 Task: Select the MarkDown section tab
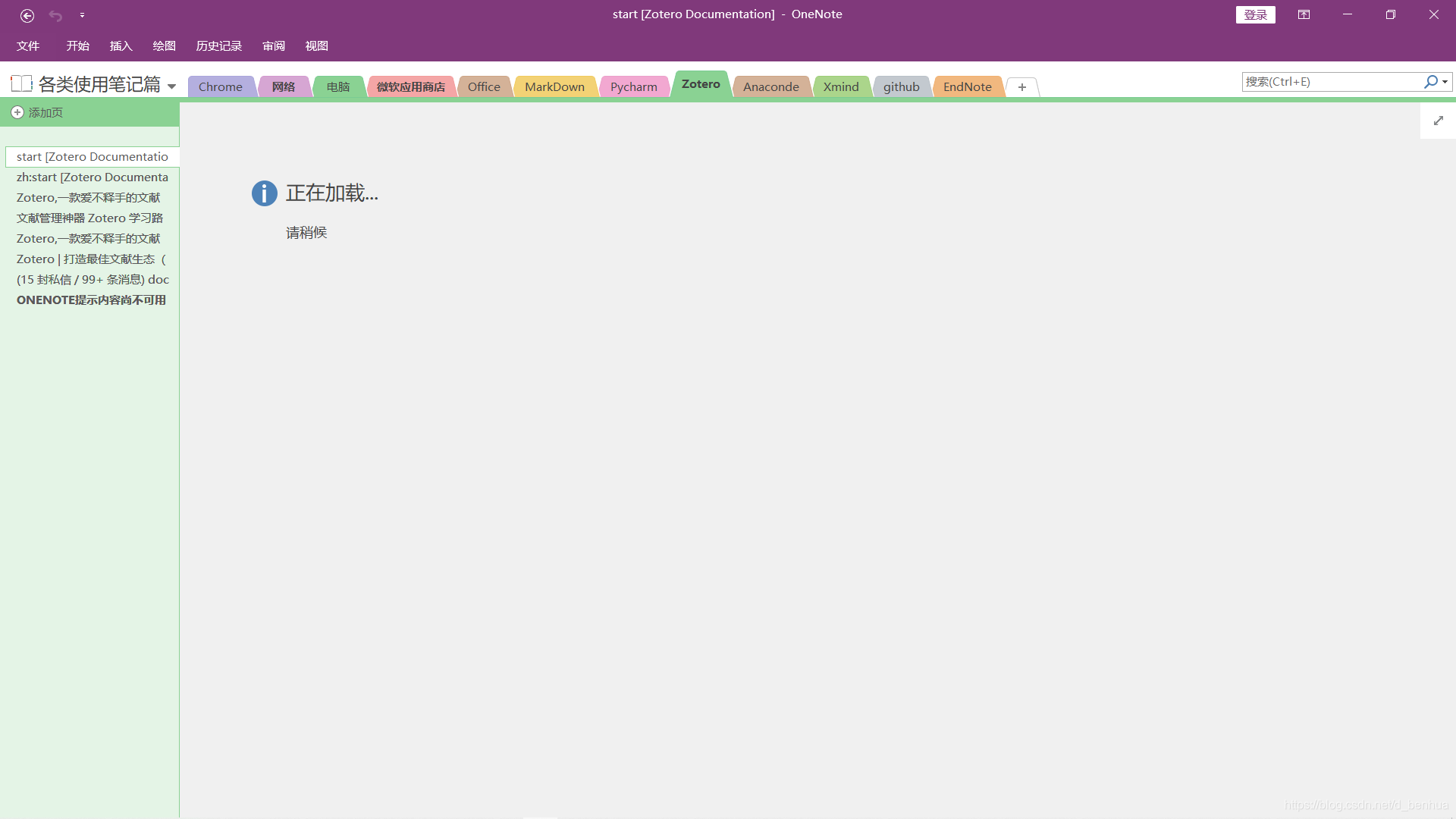(555, 86)
